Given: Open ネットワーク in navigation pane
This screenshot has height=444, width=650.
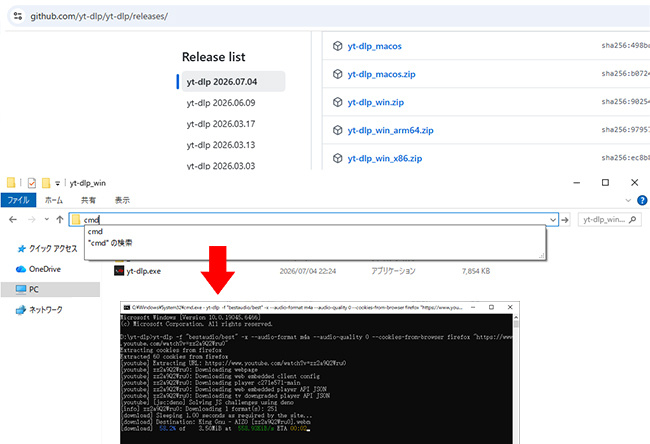Looking at the screenshot, I should [x=39, y=310].
